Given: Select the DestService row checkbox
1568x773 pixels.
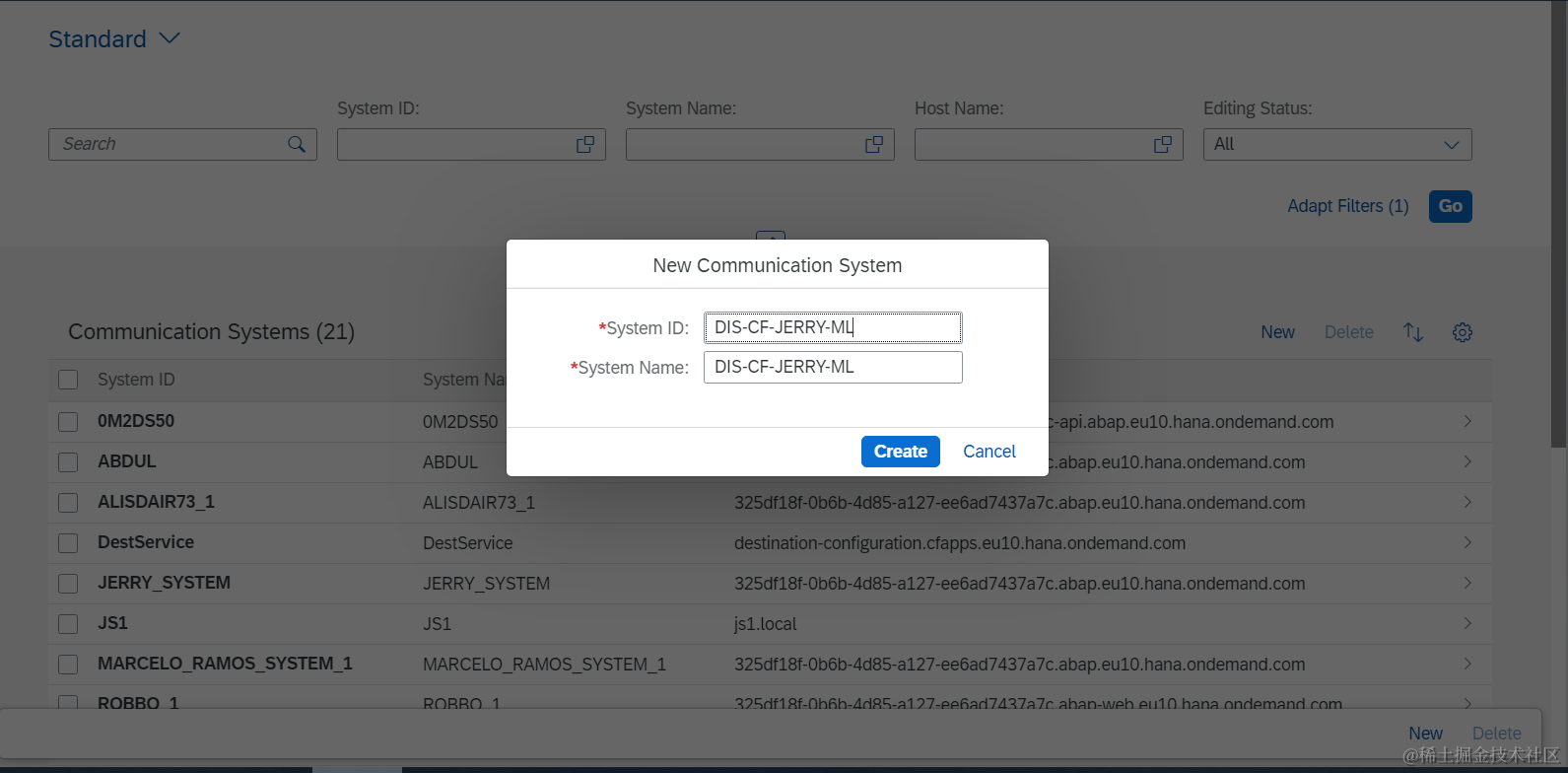Looking at the screenshot, I should [x=68, y=543].
